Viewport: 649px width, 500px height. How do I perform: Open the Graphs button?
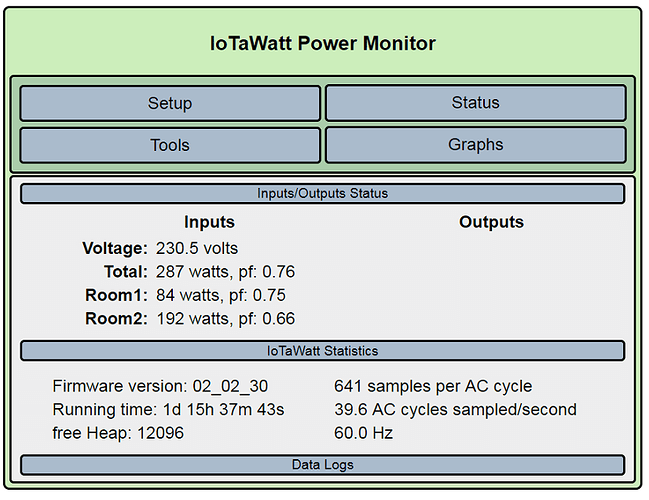(476, 145)
